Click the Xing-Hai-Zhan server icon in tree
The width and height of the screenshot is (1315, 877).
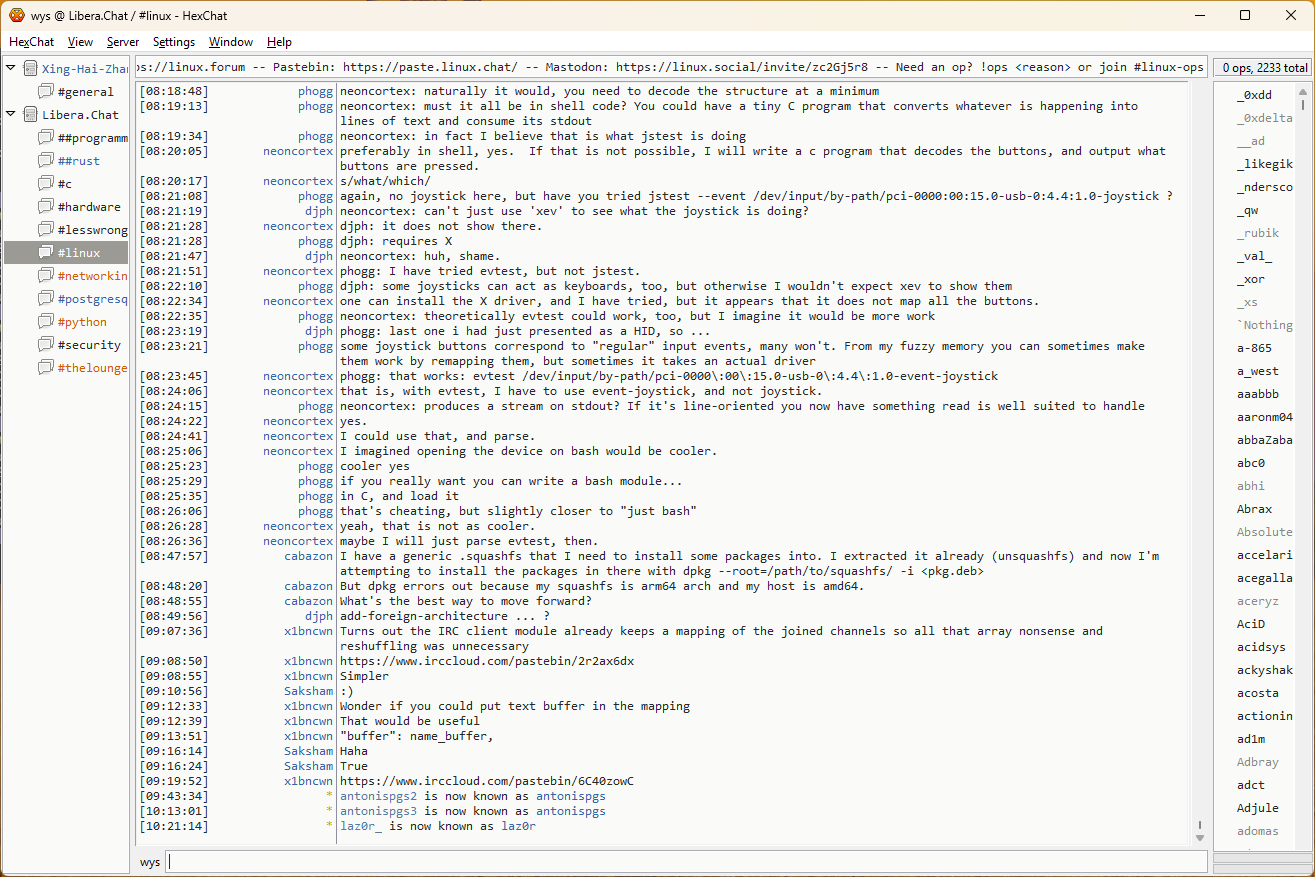(x=30, y=69)
